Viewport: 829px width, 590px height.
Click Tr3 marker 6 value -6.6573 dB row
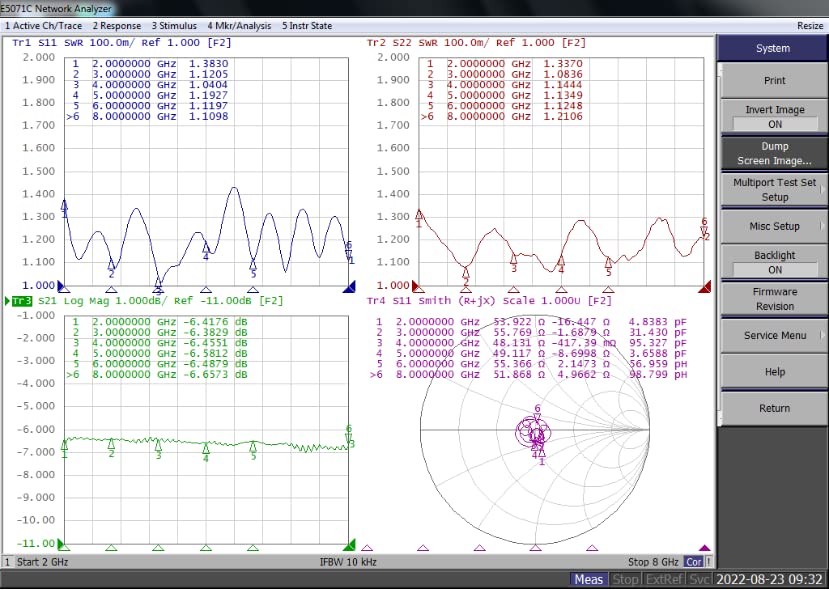click(x=156, y=374)
